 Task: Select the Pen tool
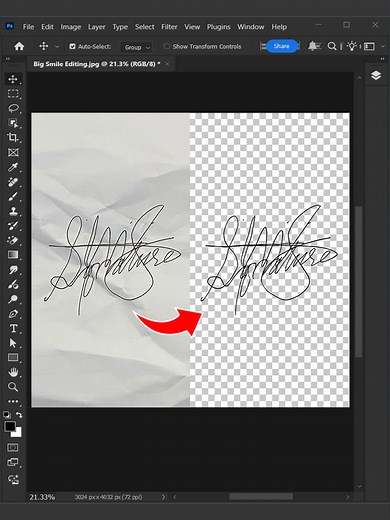[x=13, y=314]
